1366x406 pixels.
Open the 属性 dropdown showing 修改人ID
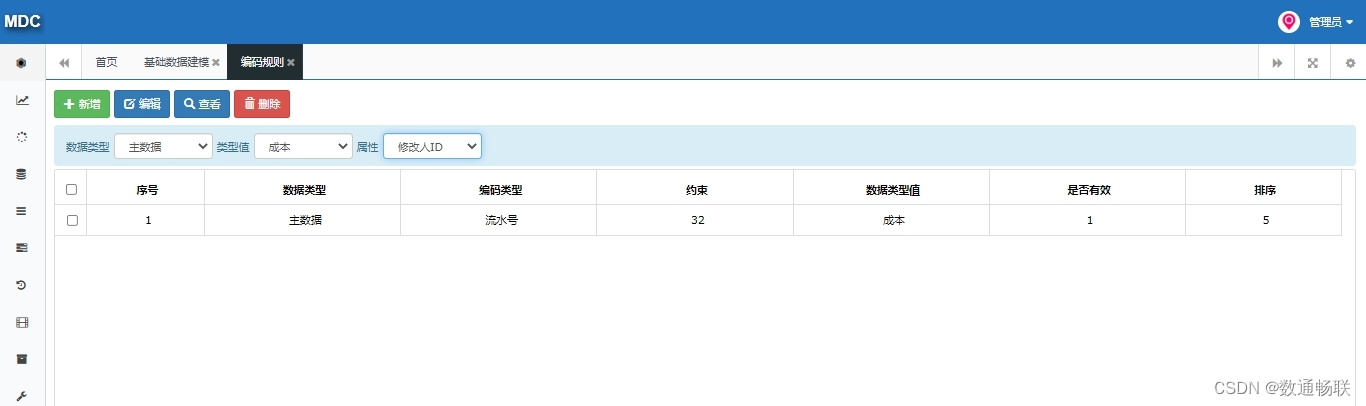point(432,147)
